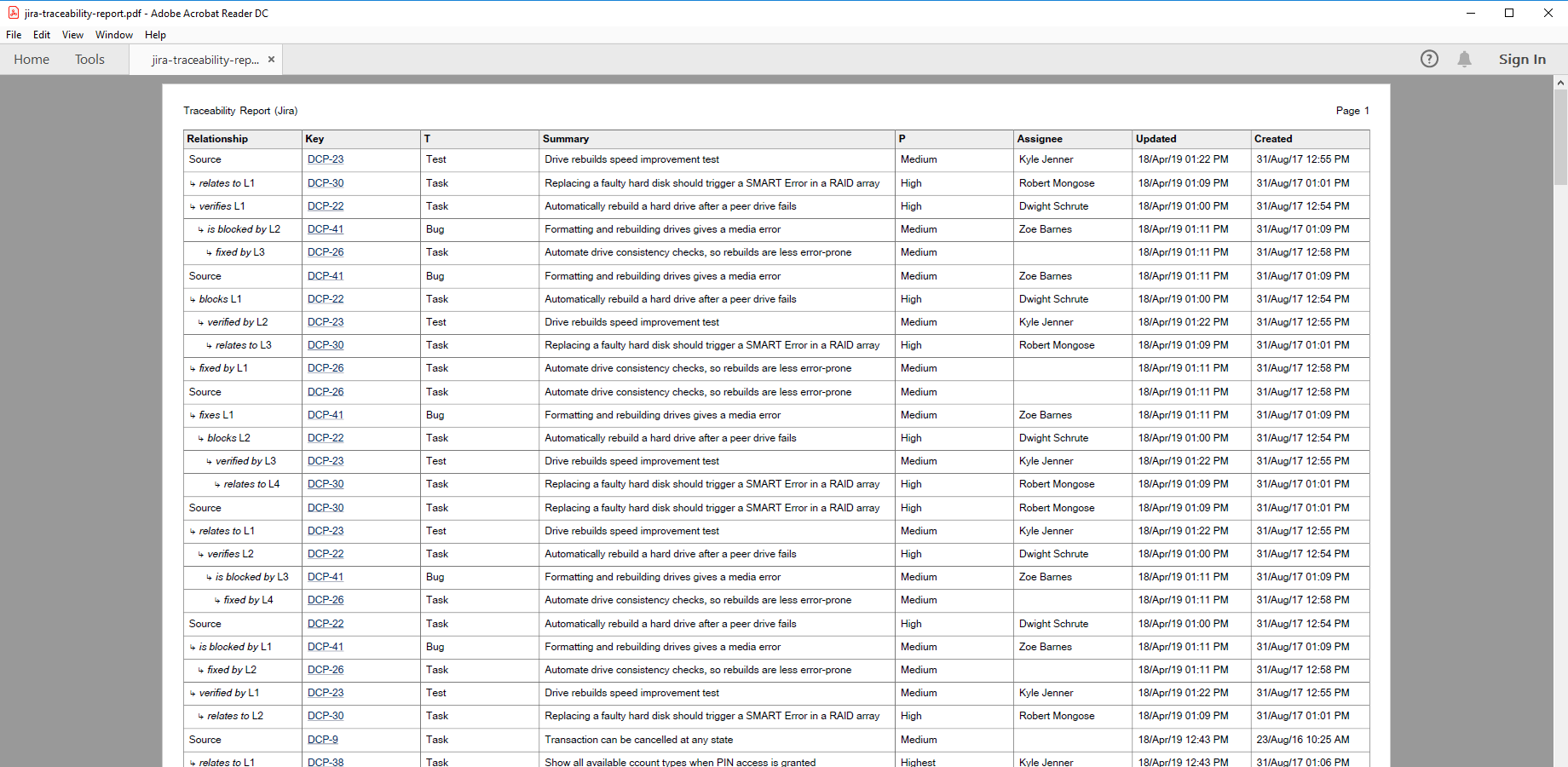Click the Sign In button

click(1522, 59)
